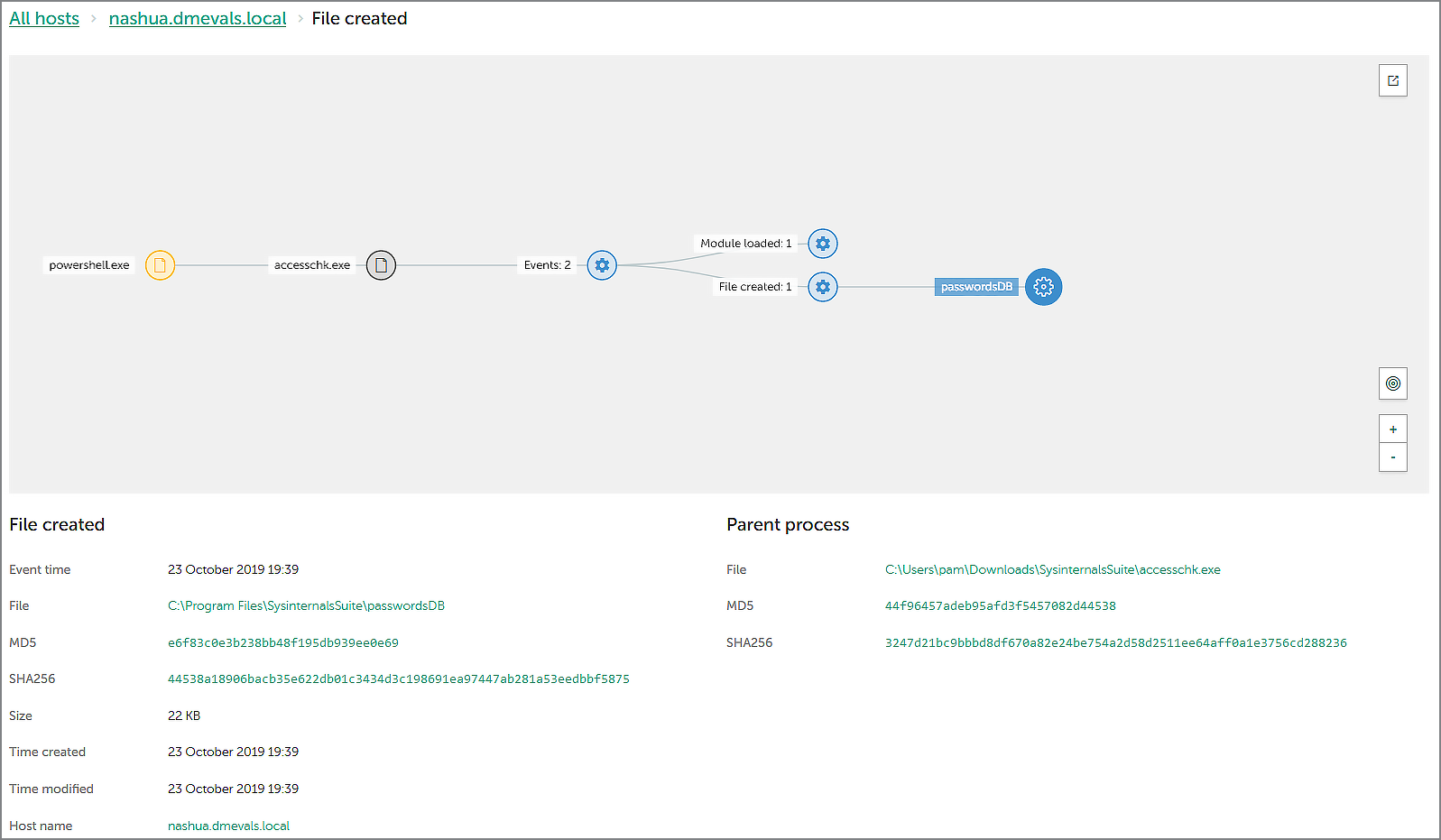
Task: Click the parent process SHA256 hash
Action: point(1115,643)
